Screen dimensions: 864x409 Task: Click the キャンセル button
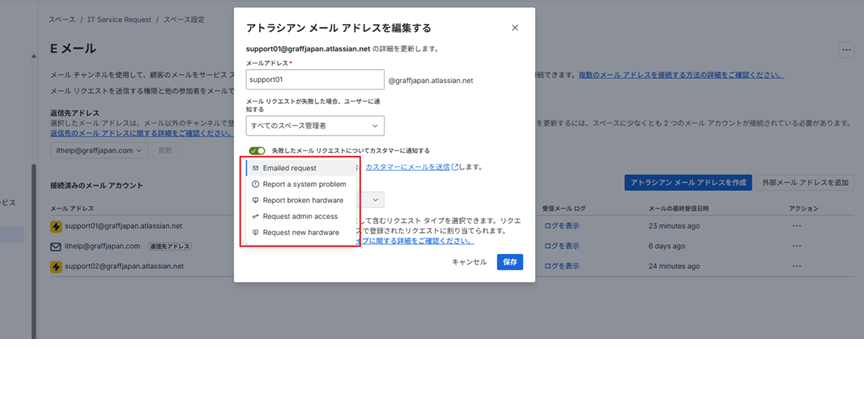469,262
